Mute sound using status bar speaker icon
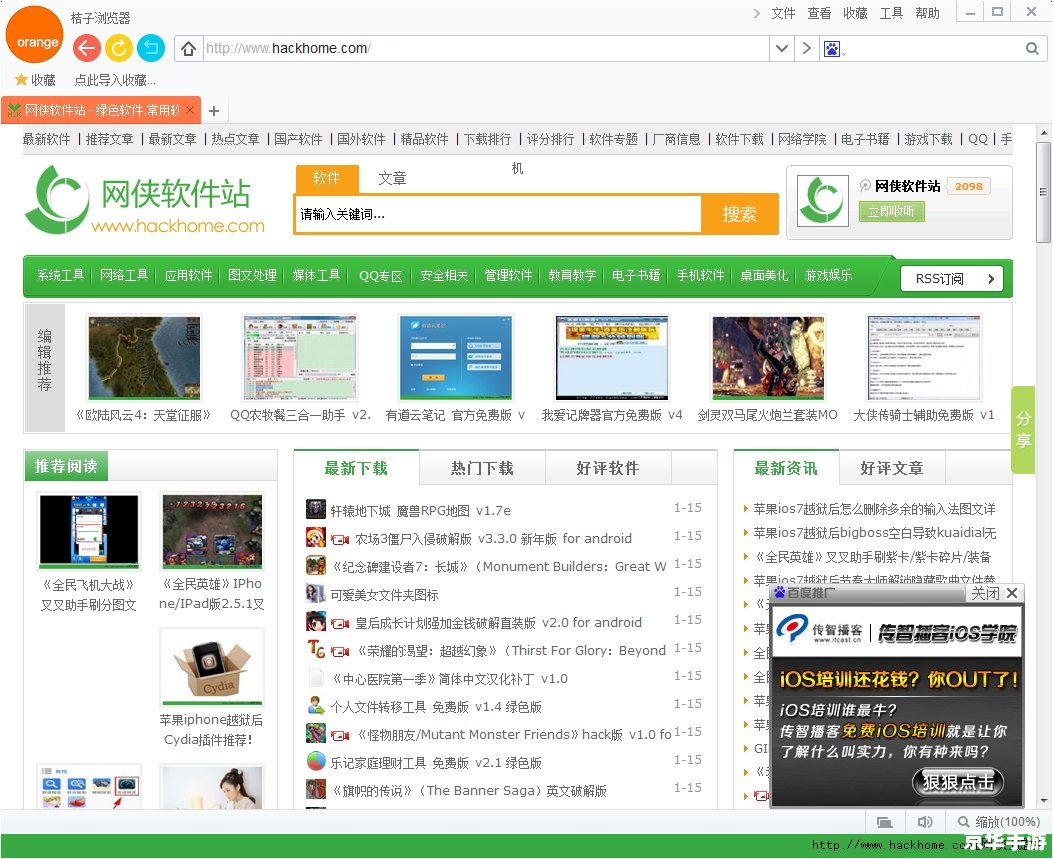The height and width of the screenshot is (859, 1053). click(x=924, y=822)
